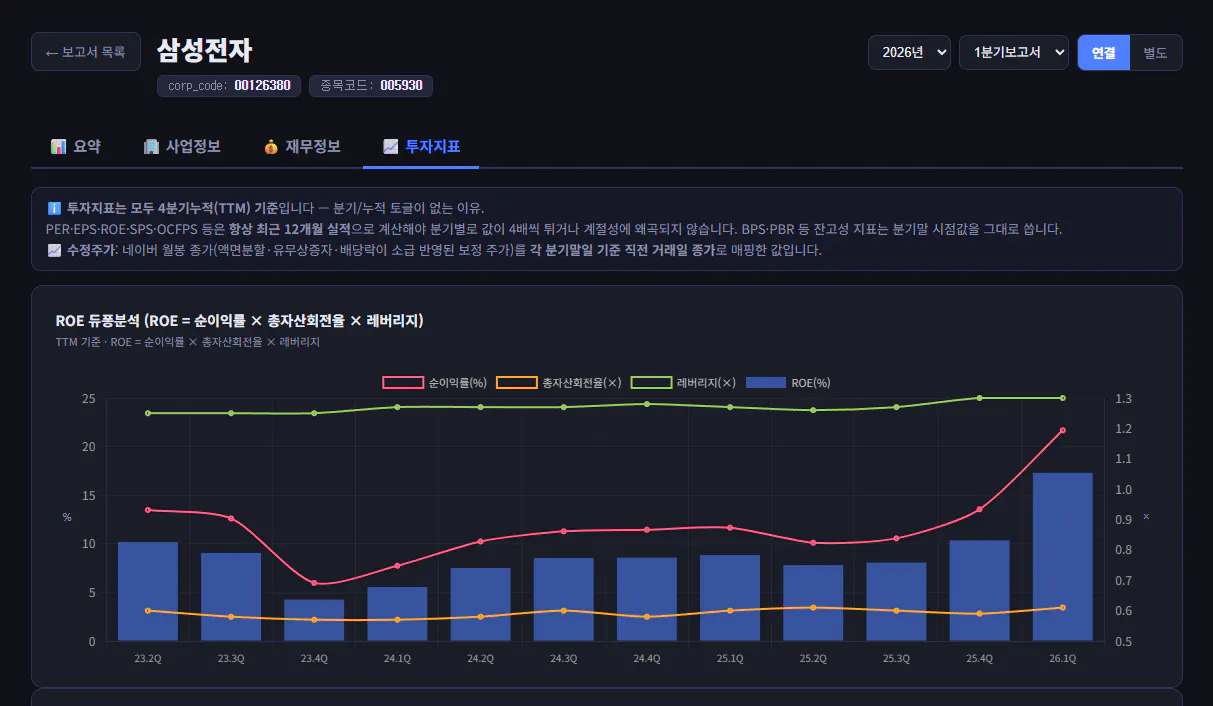Viewport: 1213px width, 706px height.
Task: Click the TTM 기준 chart subtitle
Action: click(x=188, y=342)
